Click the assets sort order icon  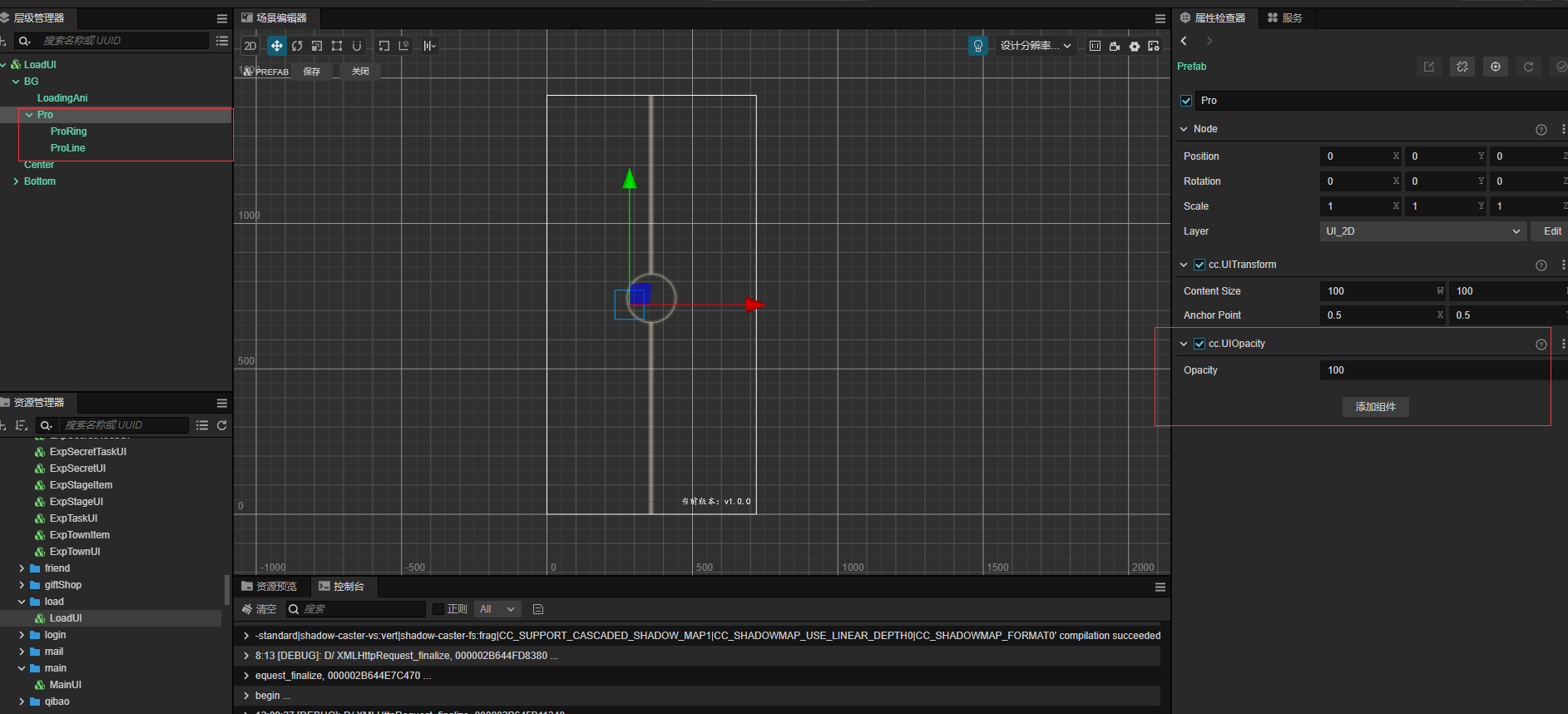22,425
